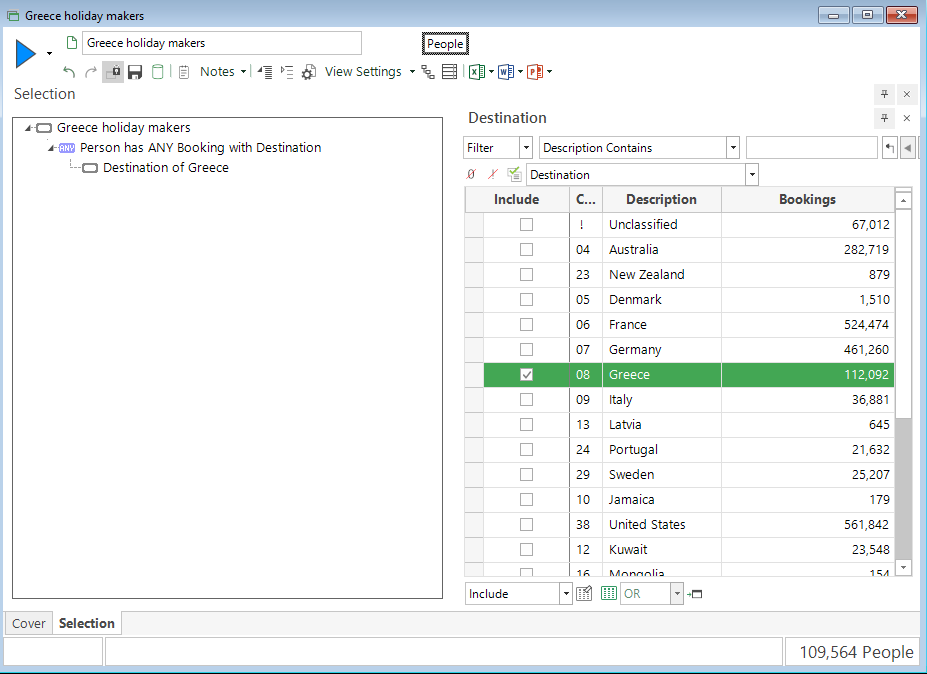Open the dropdown arrow beside the play button
The height and width of the screenshot is (674, 927).
pyautogui.click(x=49, y=54)
